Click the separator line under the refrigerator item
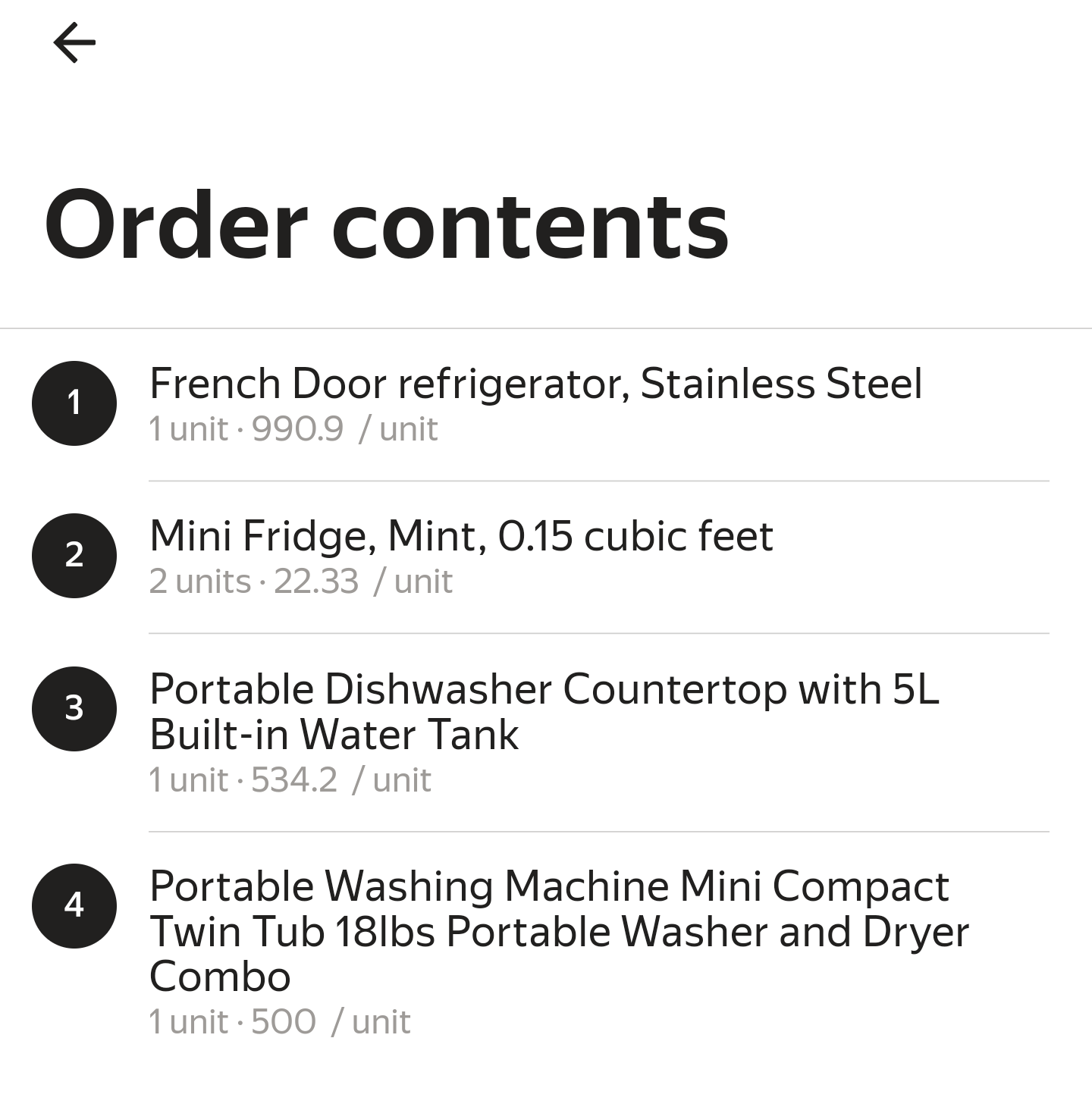The image size is (1092, 1107). (x=599, y=481)
